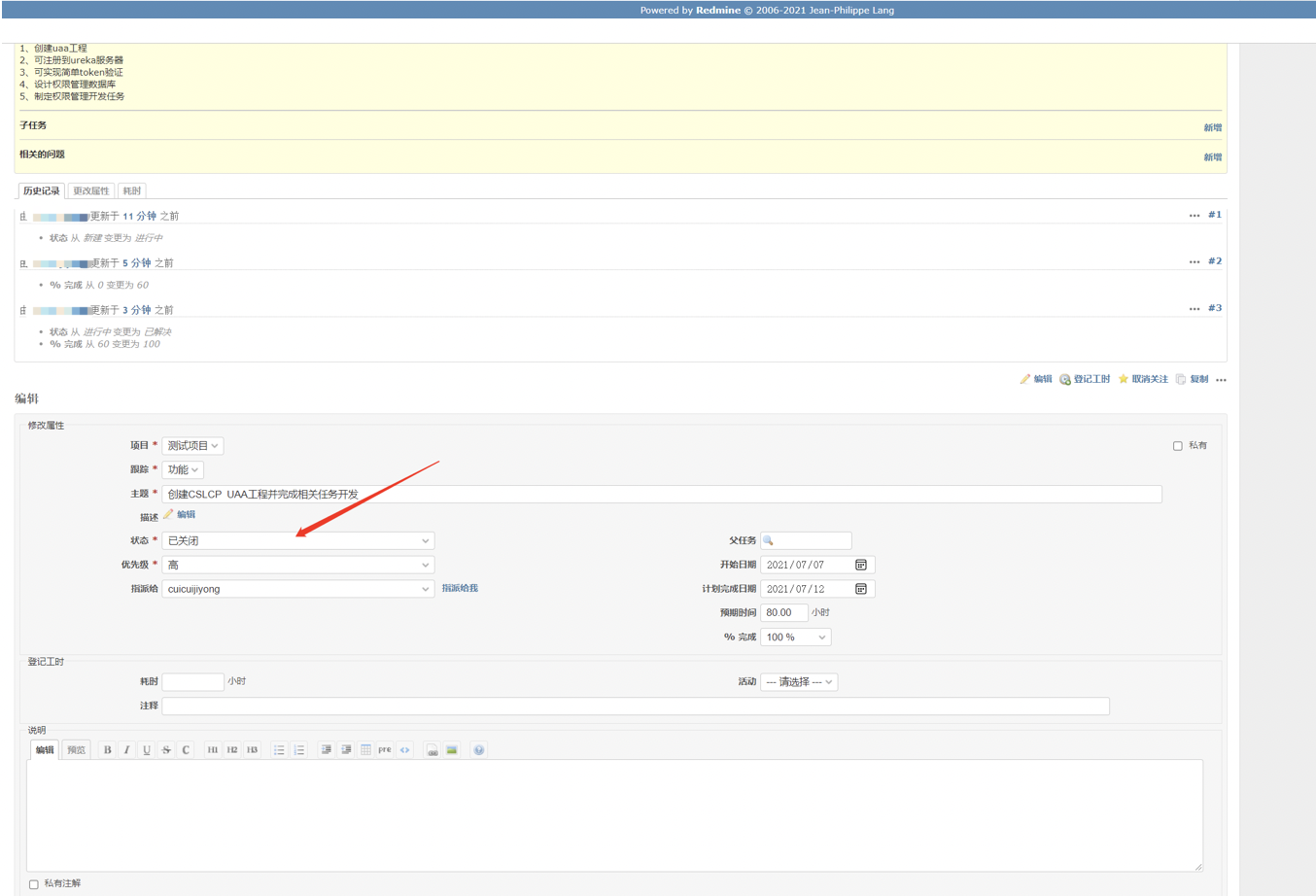Insert highlighted code block icon
The image size is (1316, 896).
pyautogui.click(x=405, y=750)
